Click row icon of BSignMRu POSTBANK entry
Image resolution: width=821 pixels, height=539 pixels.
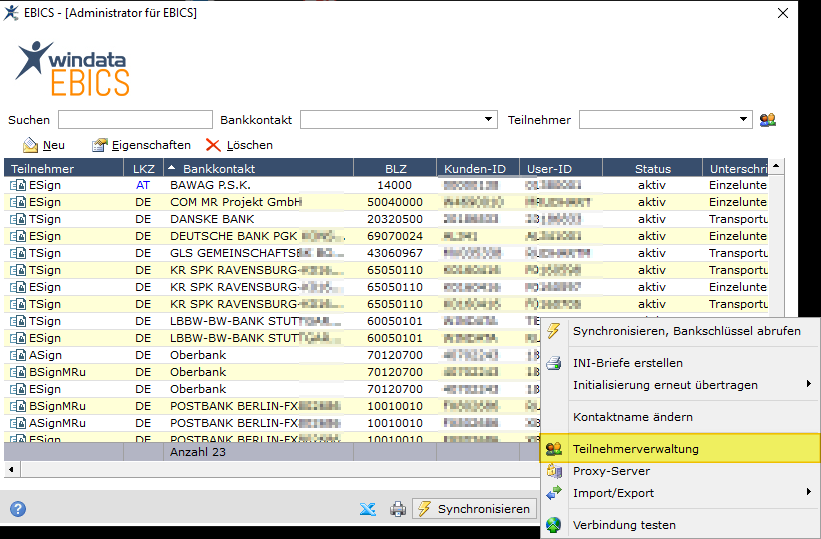point(18,406)
